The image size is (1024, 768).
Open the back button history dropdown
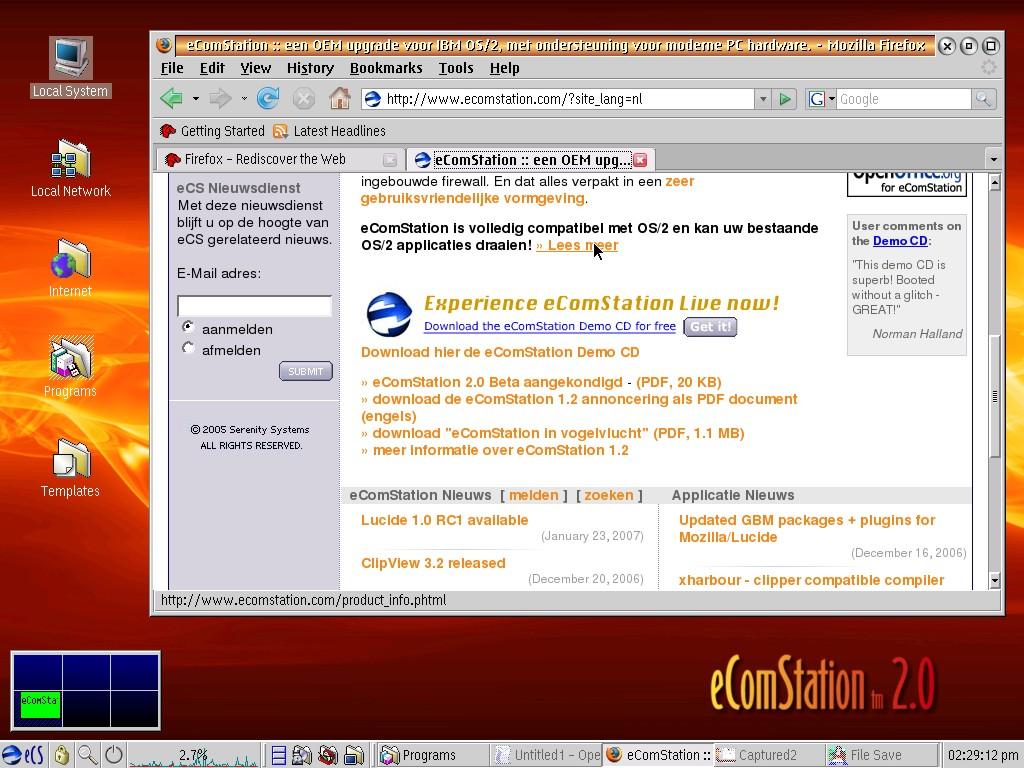(195, 99)
